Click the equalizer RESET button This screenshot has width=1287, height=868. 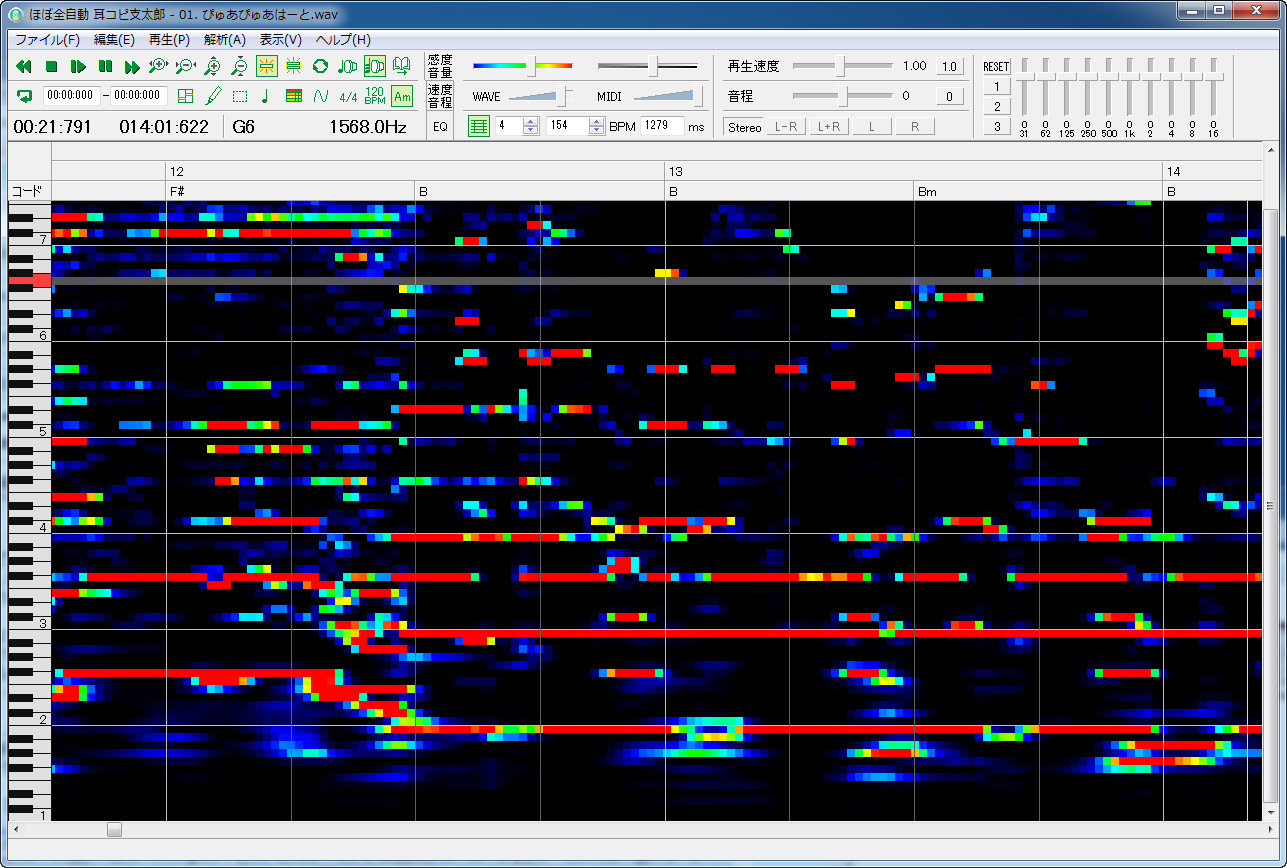[x=997, y=66]
